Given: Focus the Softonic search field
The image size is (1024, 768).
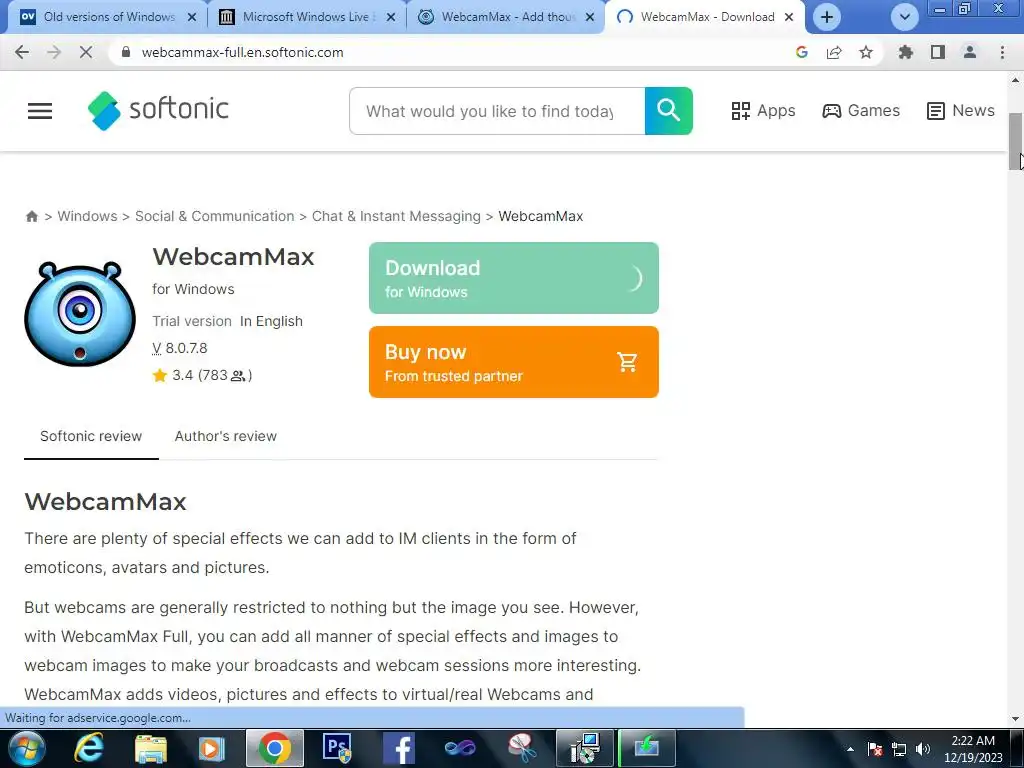Looking at the screenshot, I should point(497,111).
